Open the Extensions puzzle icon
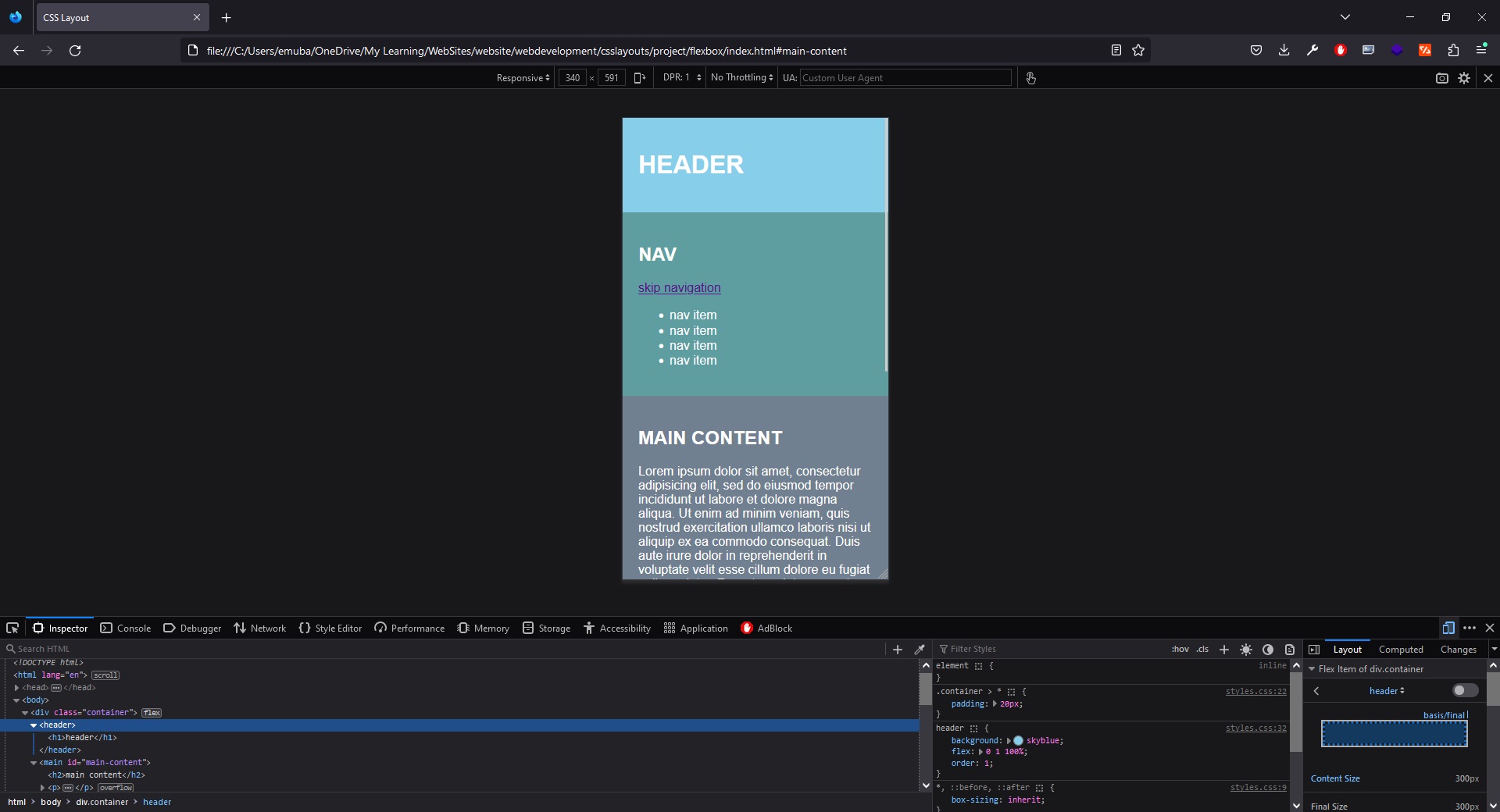The height and width of the screenshot is (812, 1500). click(x=1453, y=50)
